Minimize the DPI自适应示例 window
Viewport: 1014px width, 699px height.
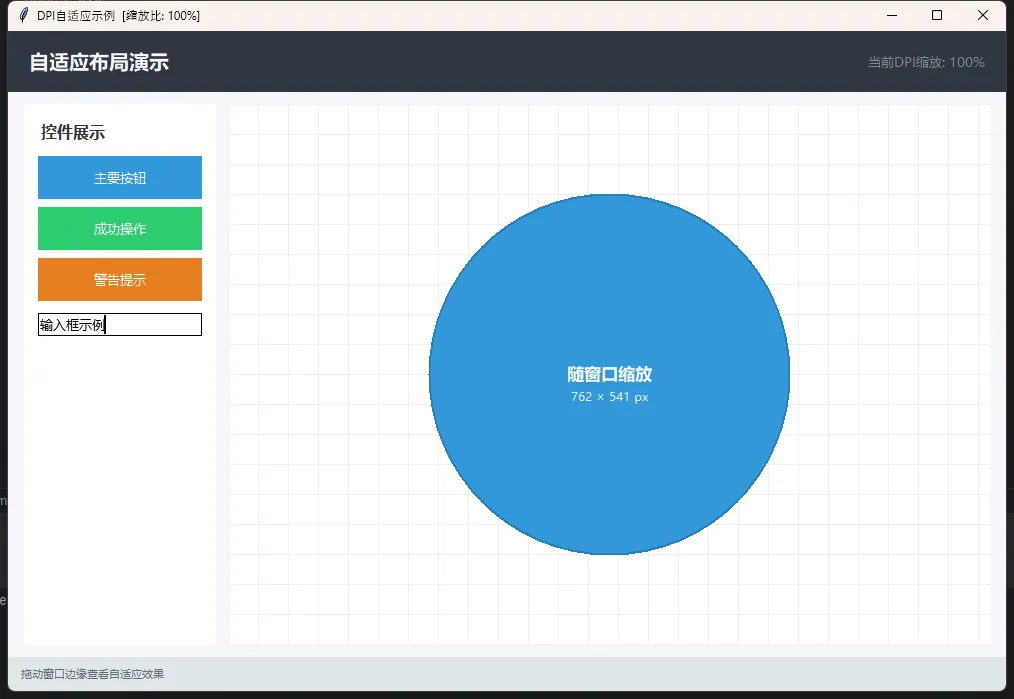click(891, 15)
